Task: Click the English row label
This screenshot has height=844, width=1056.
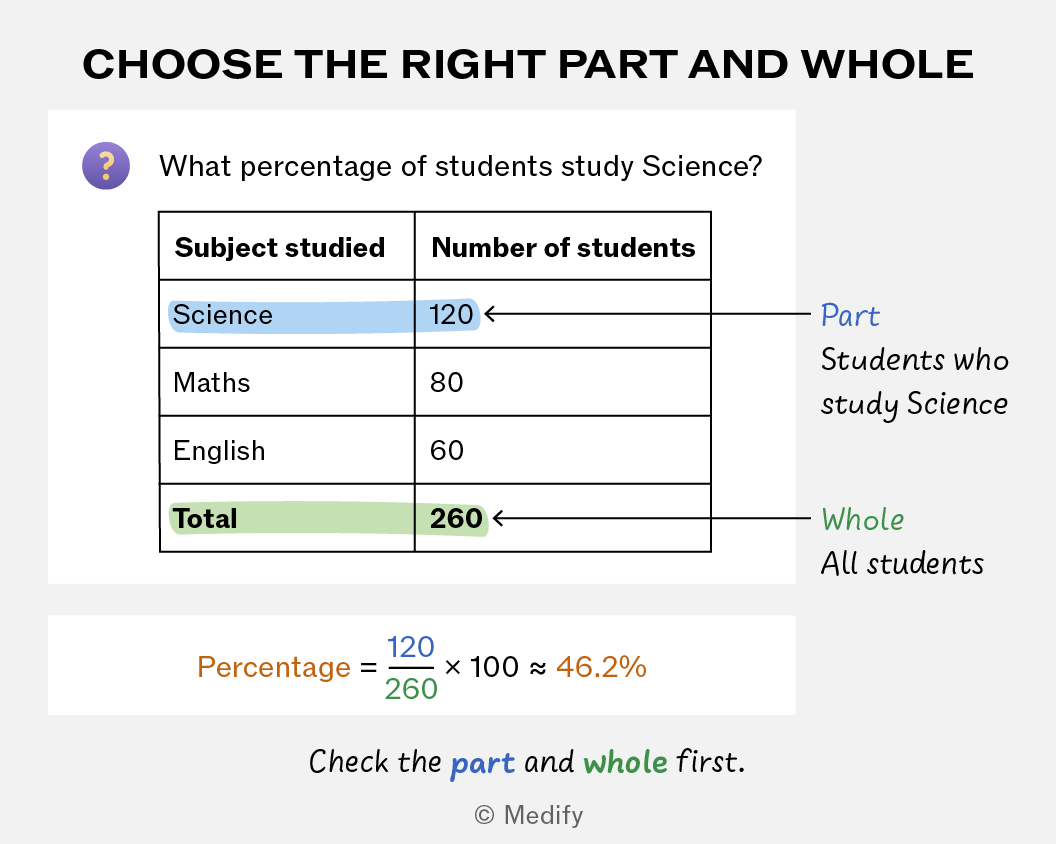Action: click(219, 451)
